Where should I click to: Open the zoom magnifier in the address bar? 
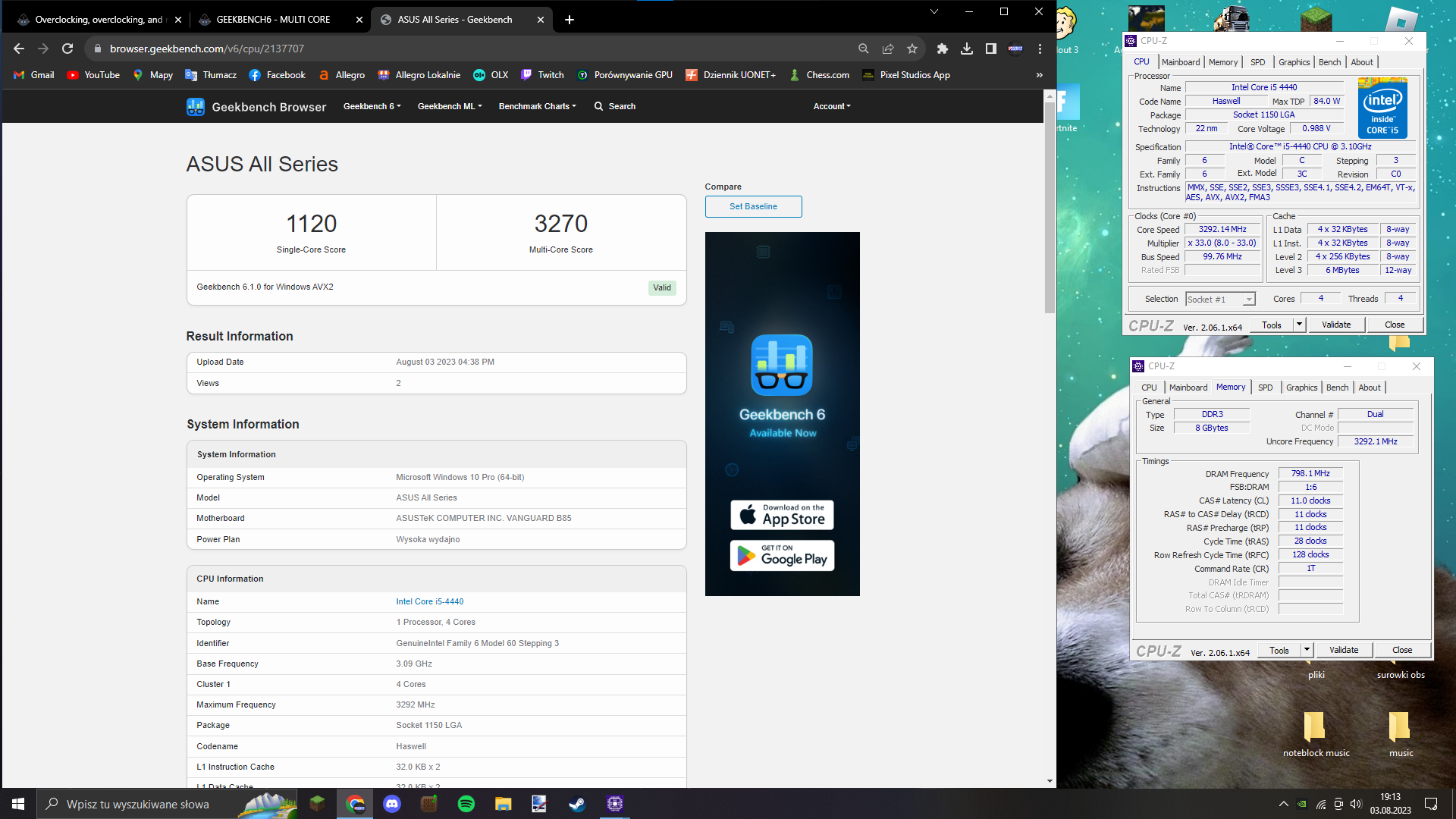click(863, 49)
